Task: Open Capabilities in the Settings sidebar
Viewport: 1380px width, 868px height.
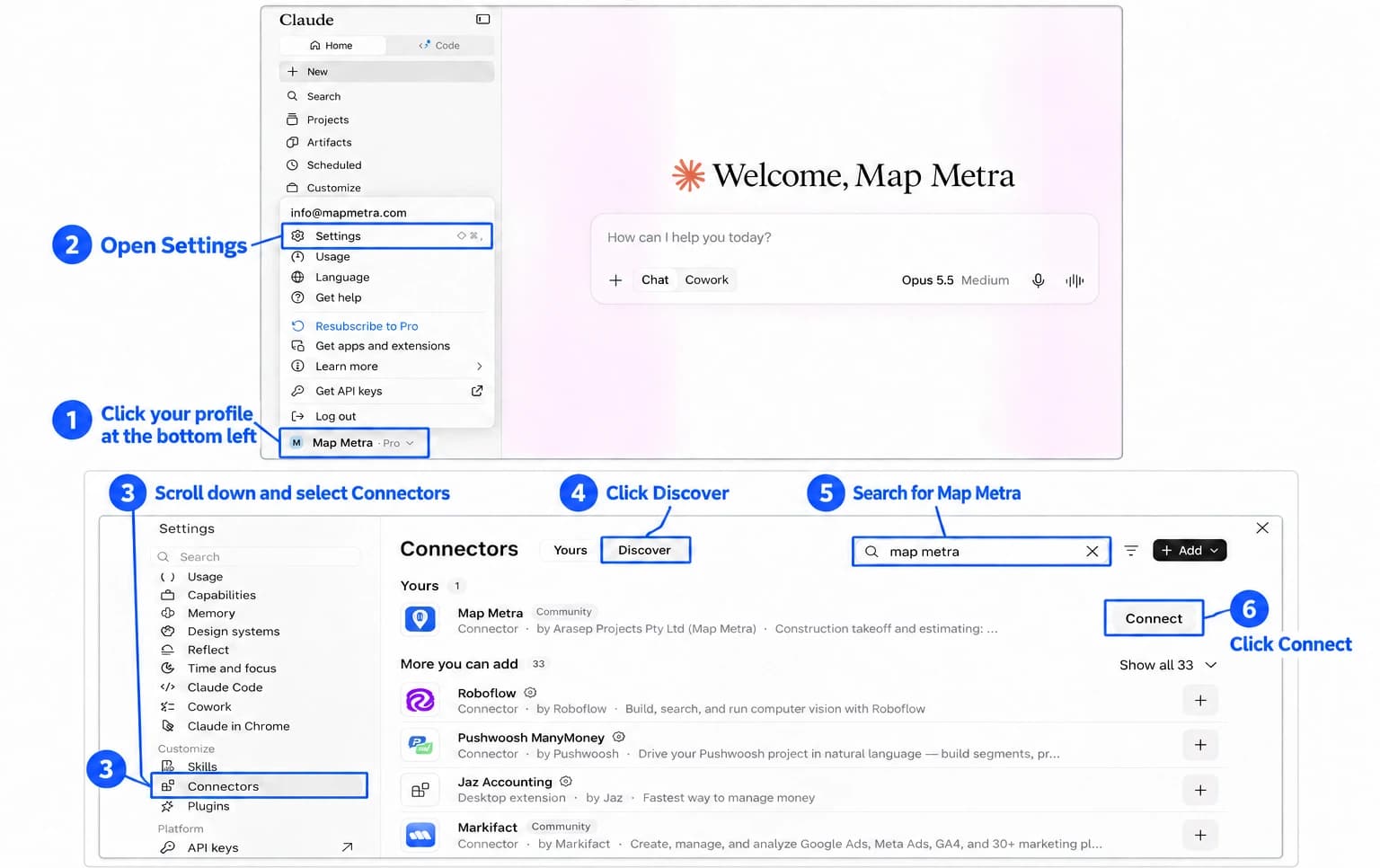Action: (257, 595)
